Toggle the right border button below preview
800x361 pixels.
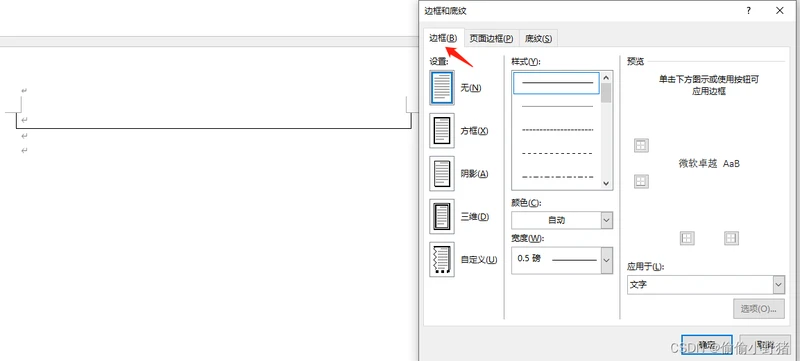732,238
